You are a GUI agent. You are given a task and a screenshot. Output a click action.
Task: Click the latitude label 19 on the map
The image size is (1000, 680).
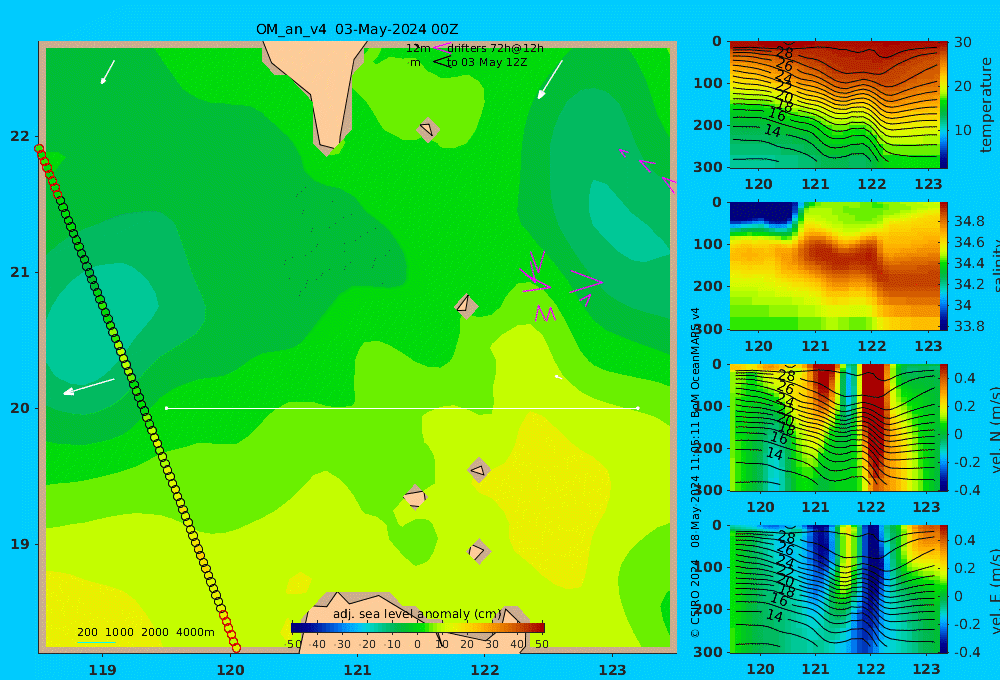tap(20, 544)
